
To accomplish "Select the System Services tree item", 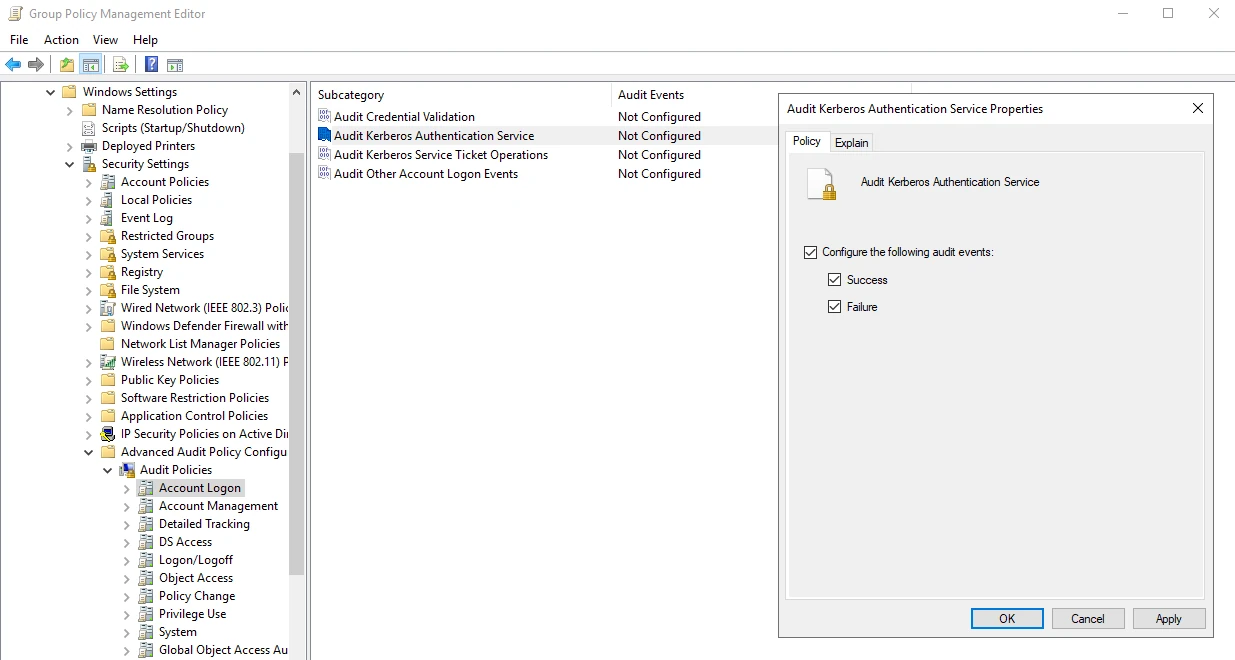I will point(162,254).
